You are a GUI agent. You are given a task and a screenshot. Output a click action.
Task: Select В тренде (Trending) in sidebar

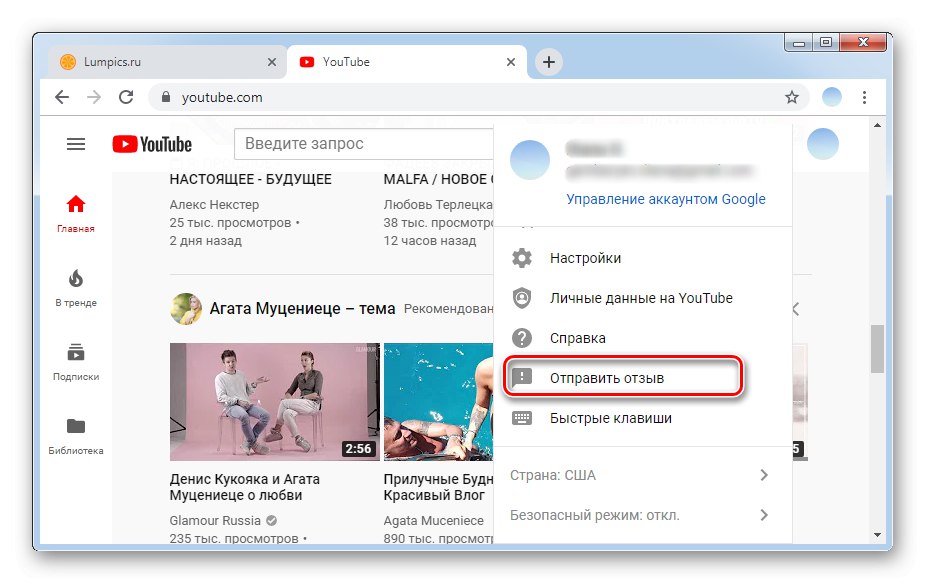pos(75,281)
